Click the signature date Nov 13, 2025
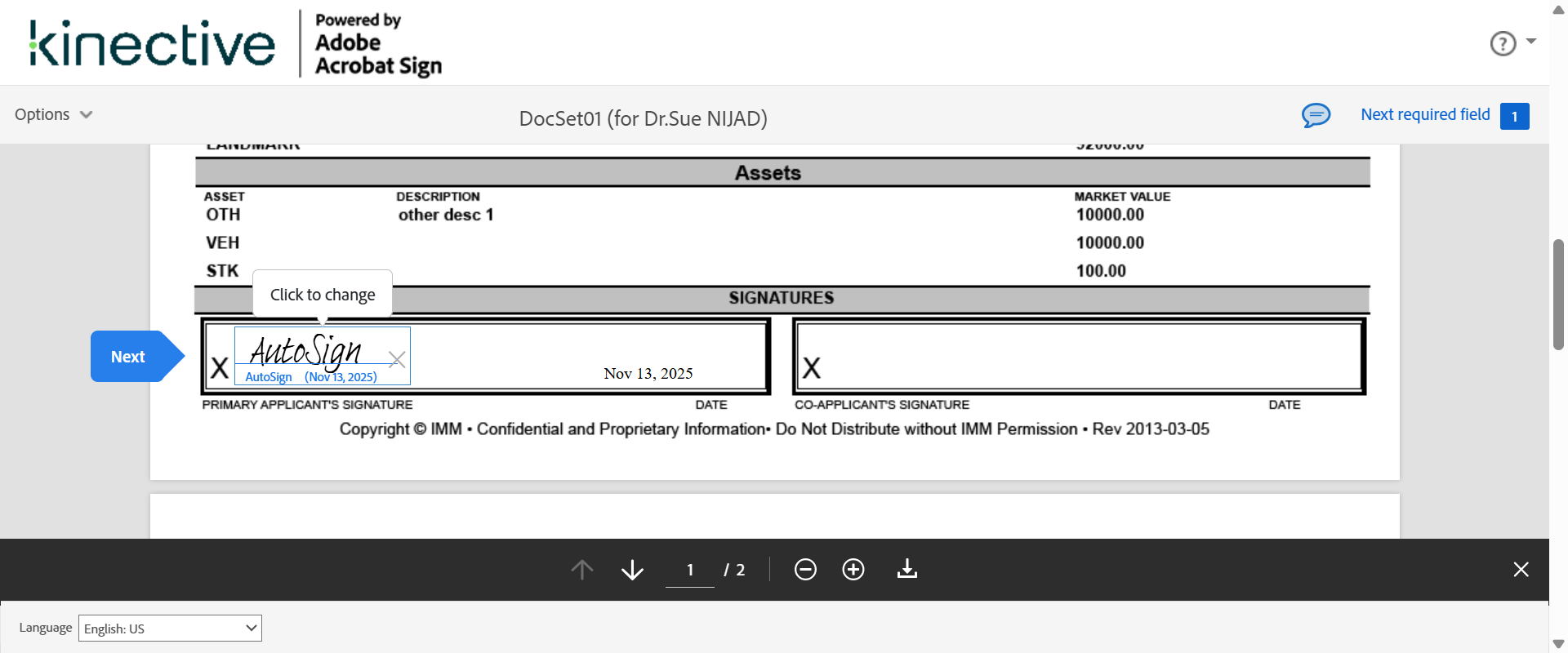Viewport: 1568px width, 653px height. click(x=648, y=373)
